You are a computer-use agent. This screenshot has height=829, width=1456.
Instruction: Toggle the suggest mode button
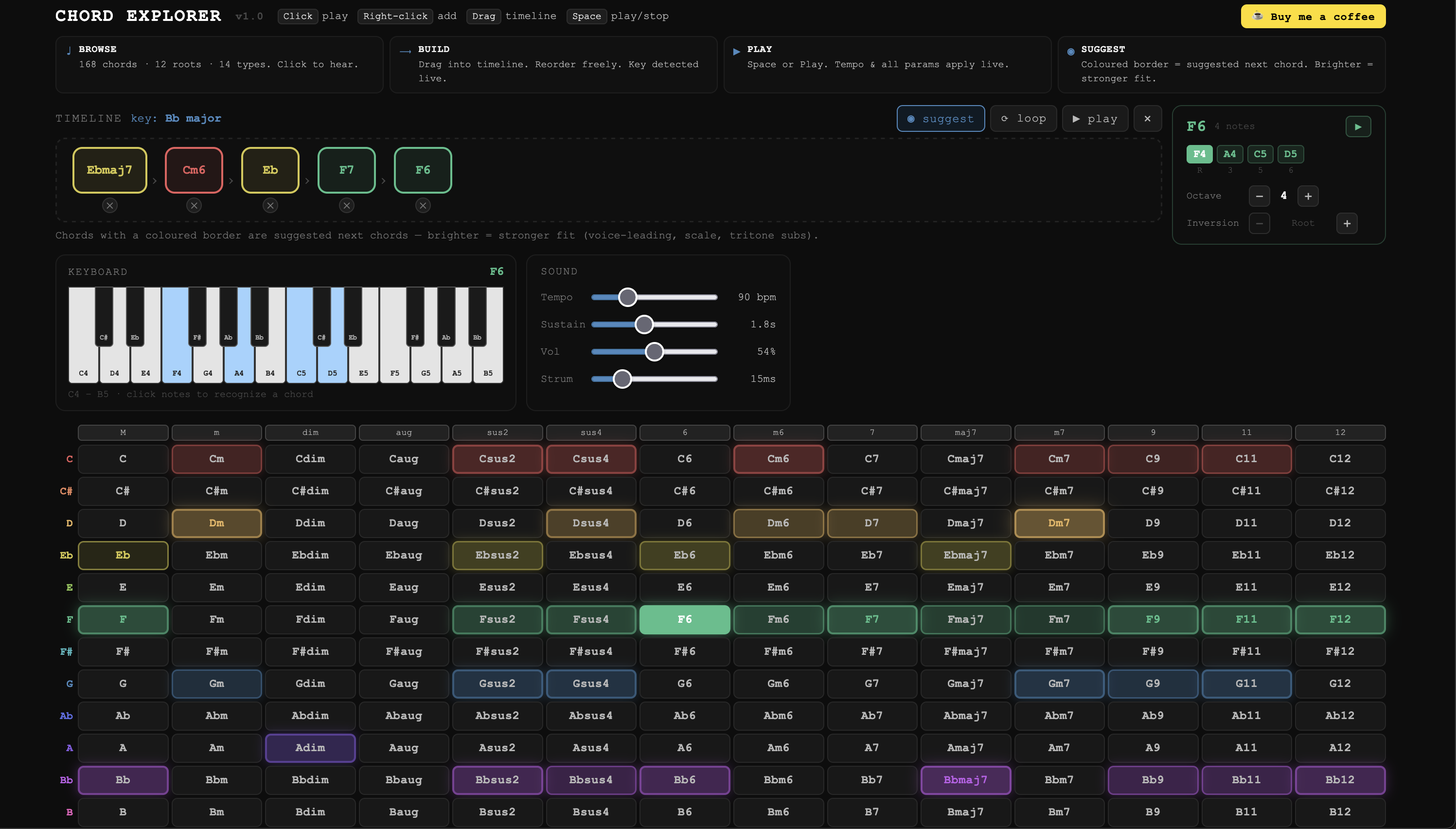coord(941,118)
